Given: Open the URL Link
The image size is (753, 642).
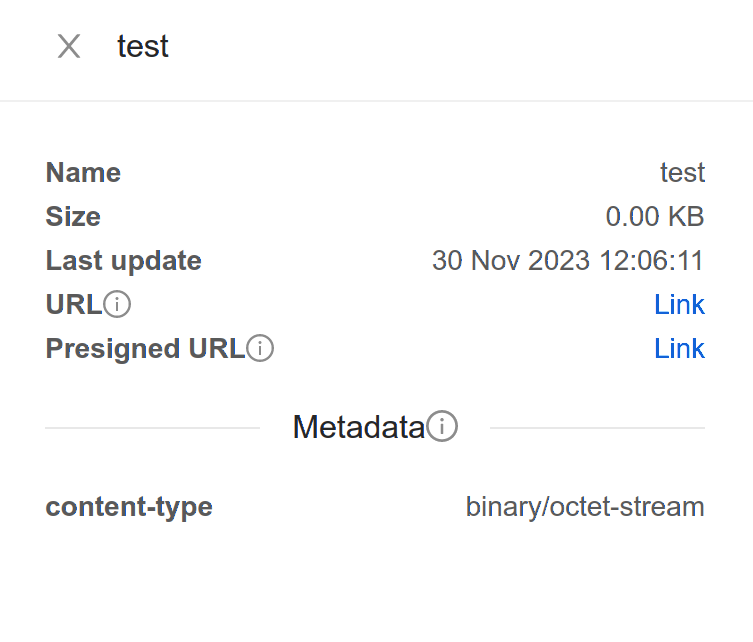Looking at the screenshot, I should pyautogui.click(x=679, y=304).
